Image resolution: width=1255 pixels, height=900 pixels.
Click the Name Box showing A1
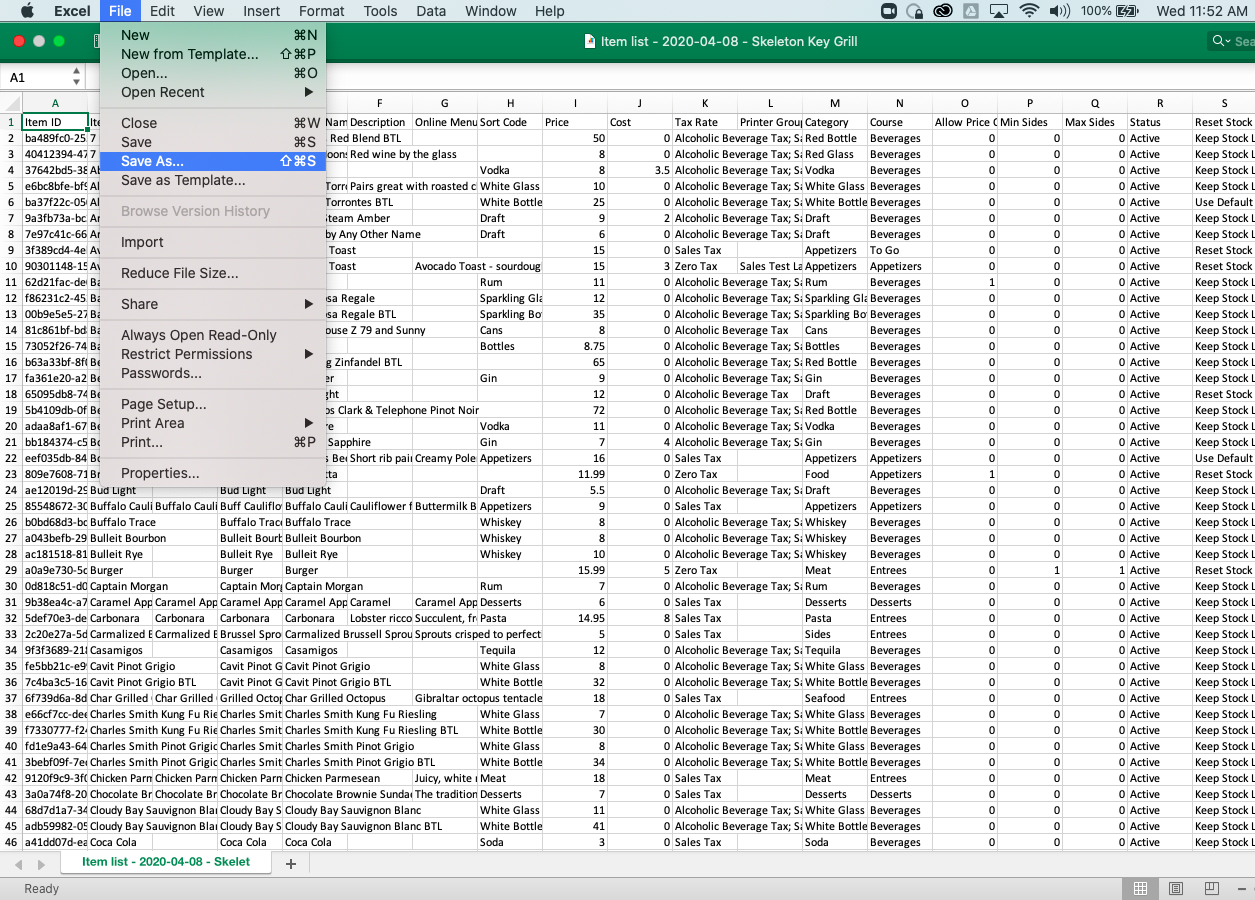pos(37,77)
